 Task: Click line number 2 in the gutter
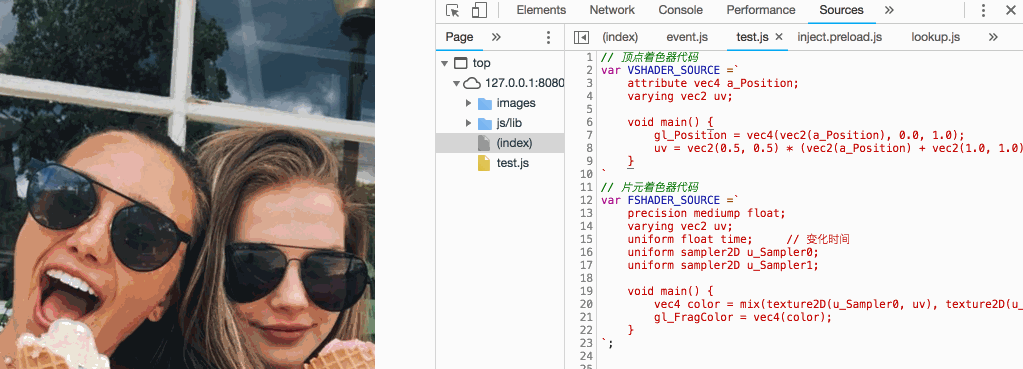589,70
